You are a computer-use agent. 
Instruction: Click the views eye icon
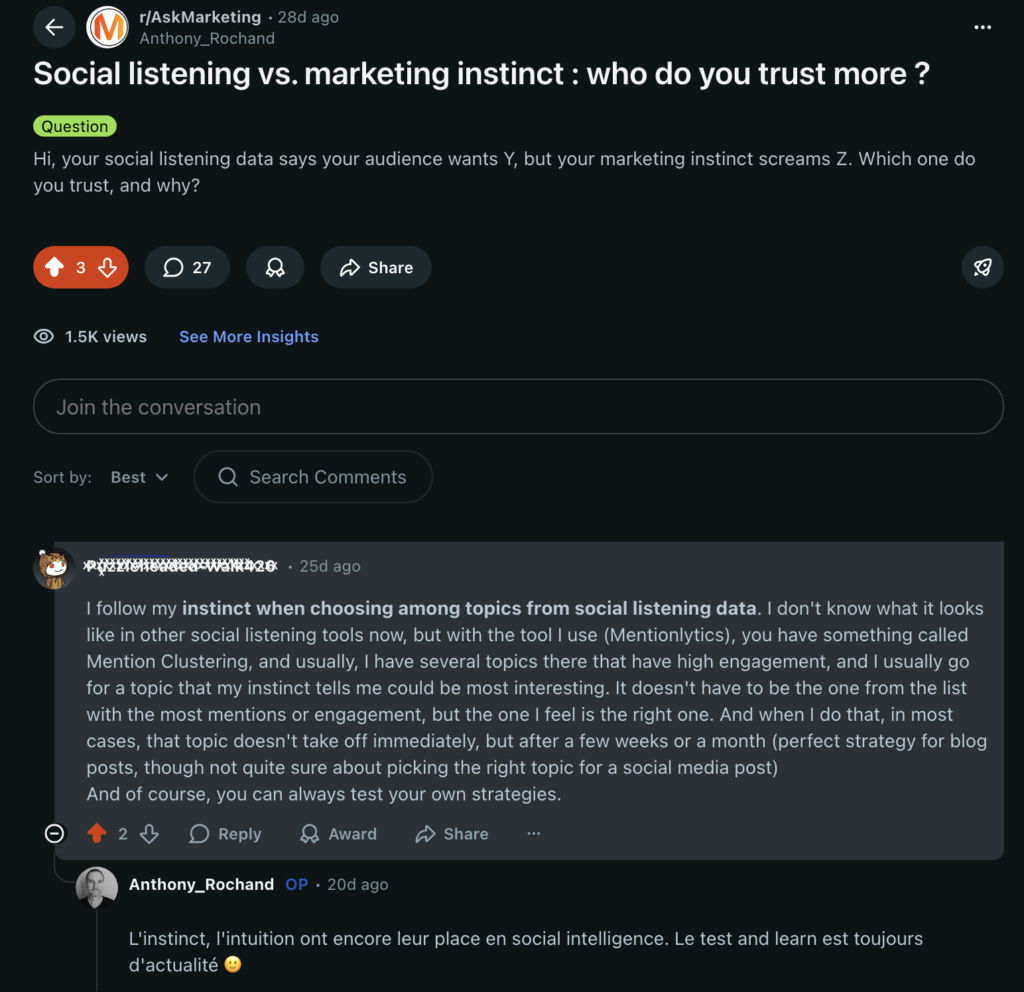coord(43,336)
